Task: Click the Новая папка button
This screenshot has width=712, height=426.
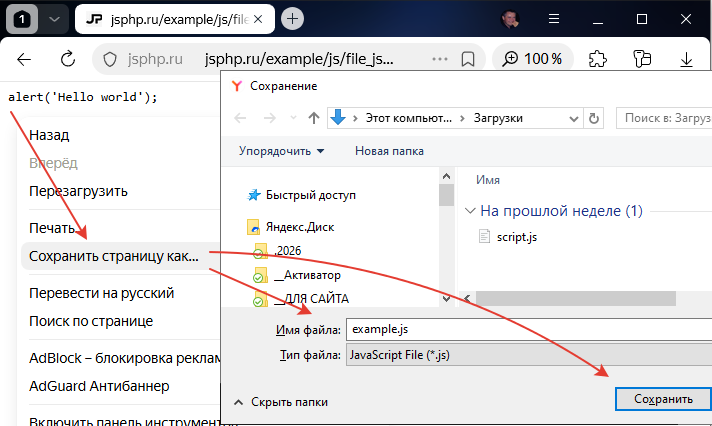Action: click(389, 151)
